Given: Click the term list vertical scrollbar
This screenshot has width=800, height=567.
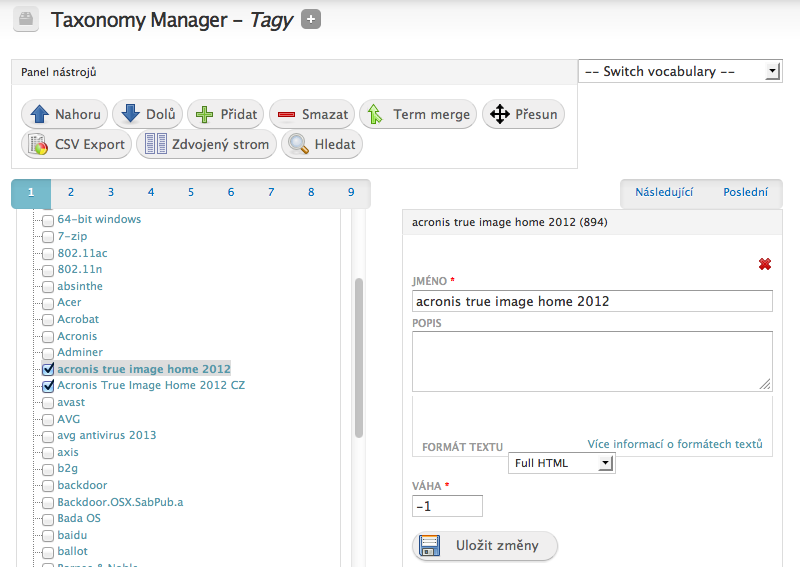Looking at the screenshot, I should pos(359,357).
